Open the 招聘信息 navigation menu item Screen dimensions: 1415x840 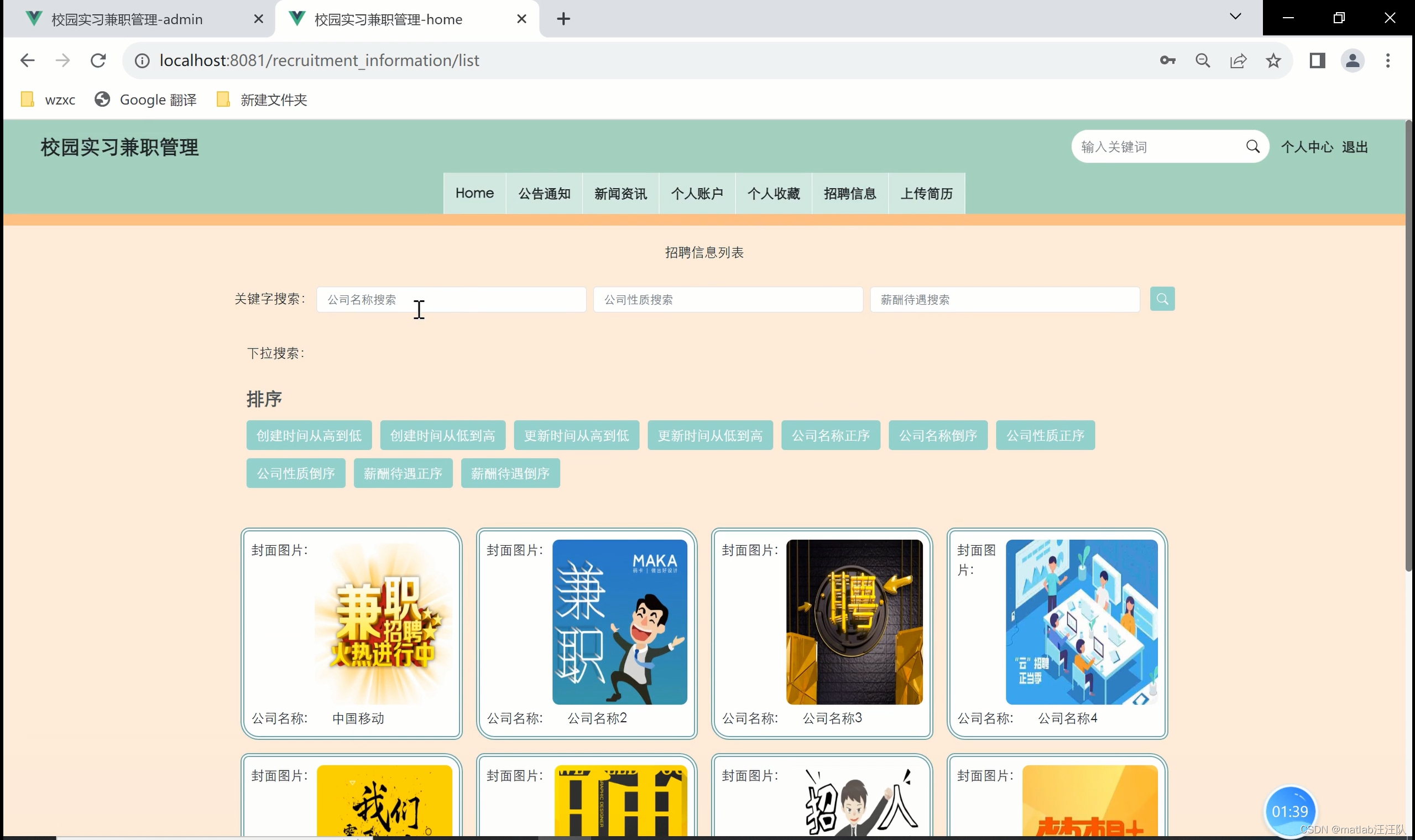point(849,194)
